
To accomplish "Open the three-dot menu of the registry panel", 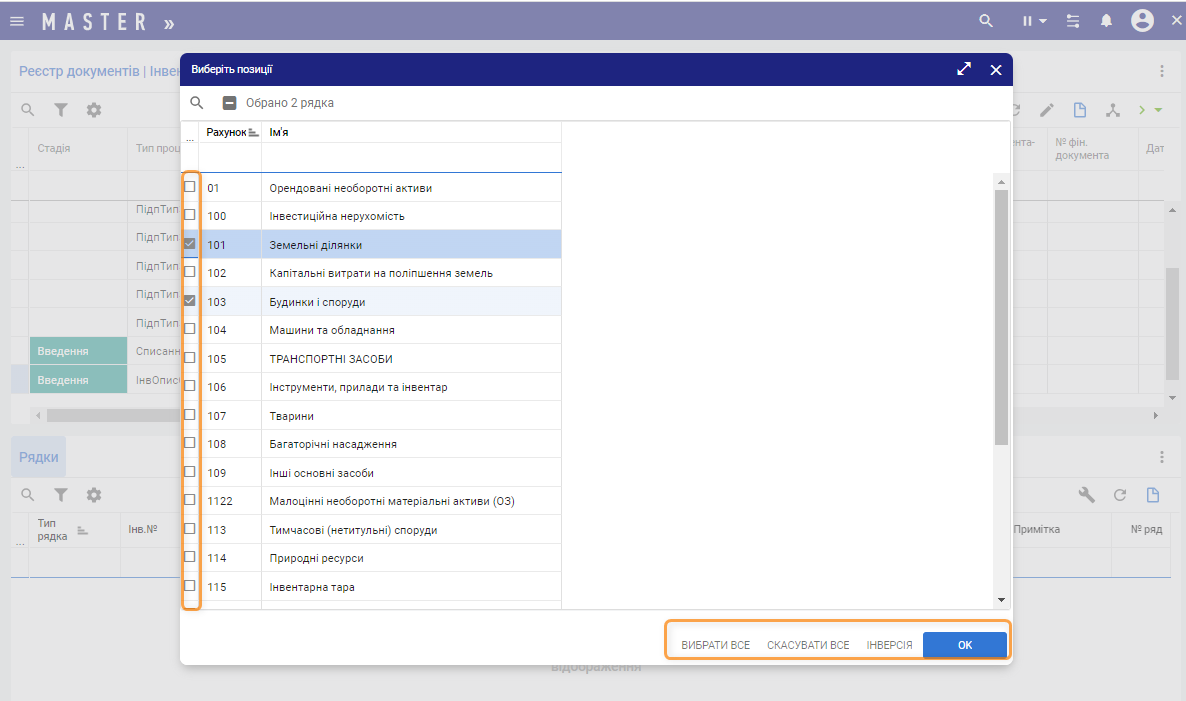I will tap(1162, 71).
